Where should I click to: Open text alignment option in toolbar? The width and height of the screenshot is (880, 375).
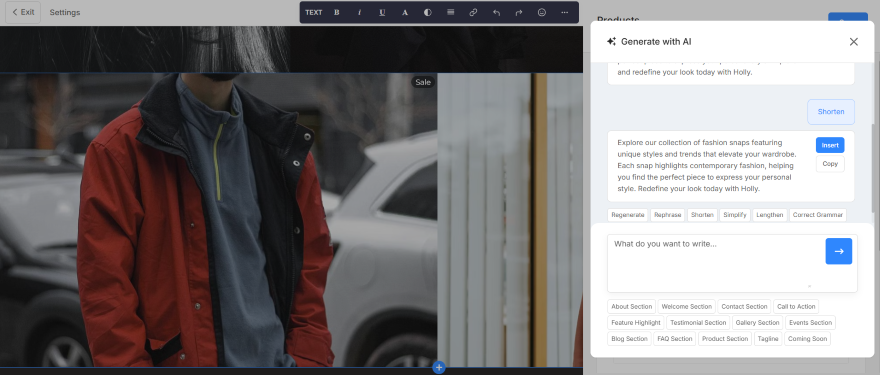click(451, 12)
